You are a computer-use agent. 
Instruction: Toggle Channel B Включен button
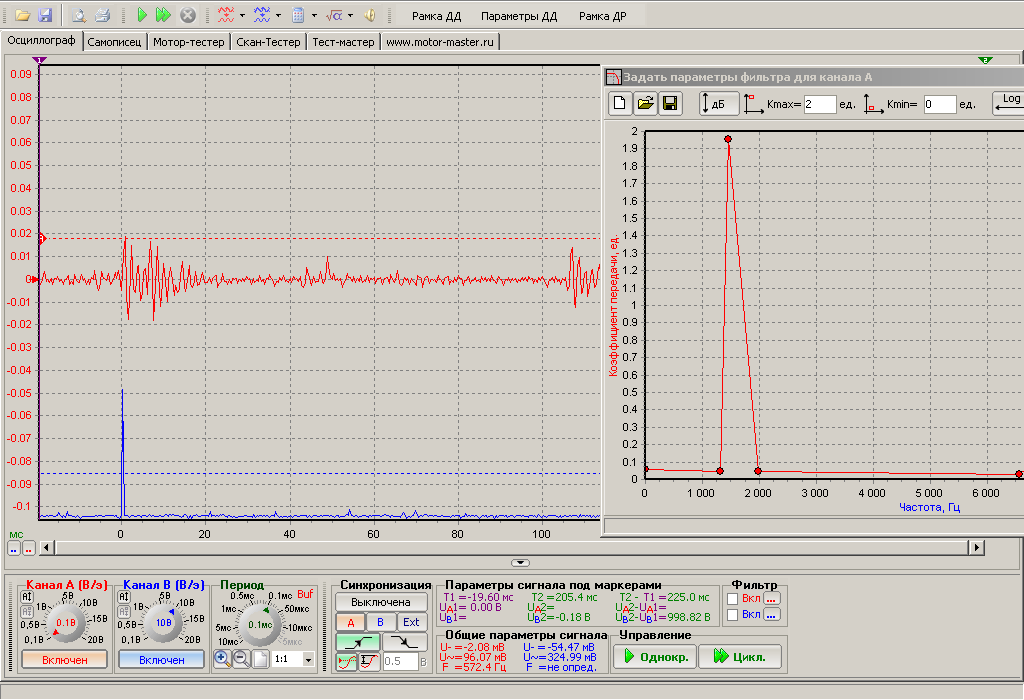pyautogui.click(x=161, y=660)
